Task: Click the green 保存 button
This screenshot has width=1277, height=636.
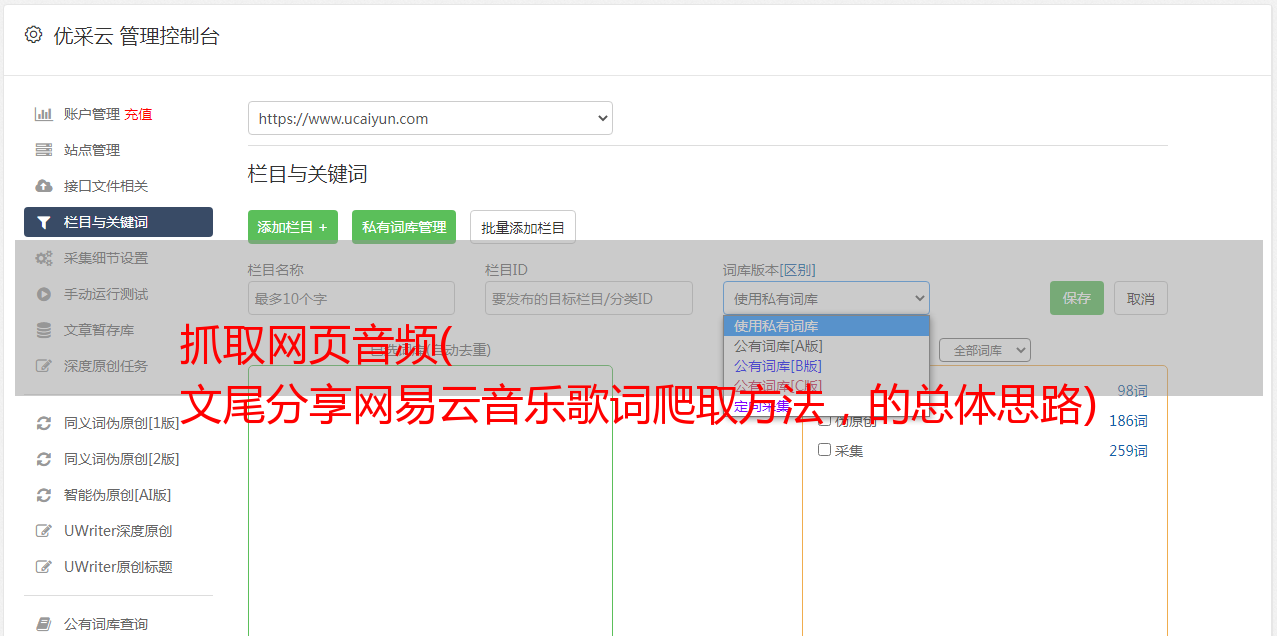Action: coord(1077,298)
